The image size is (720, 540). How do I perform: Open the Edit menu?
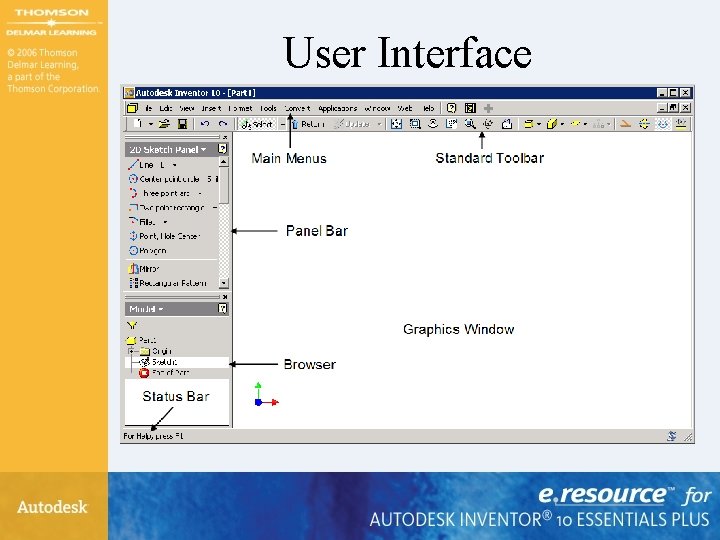166,108
